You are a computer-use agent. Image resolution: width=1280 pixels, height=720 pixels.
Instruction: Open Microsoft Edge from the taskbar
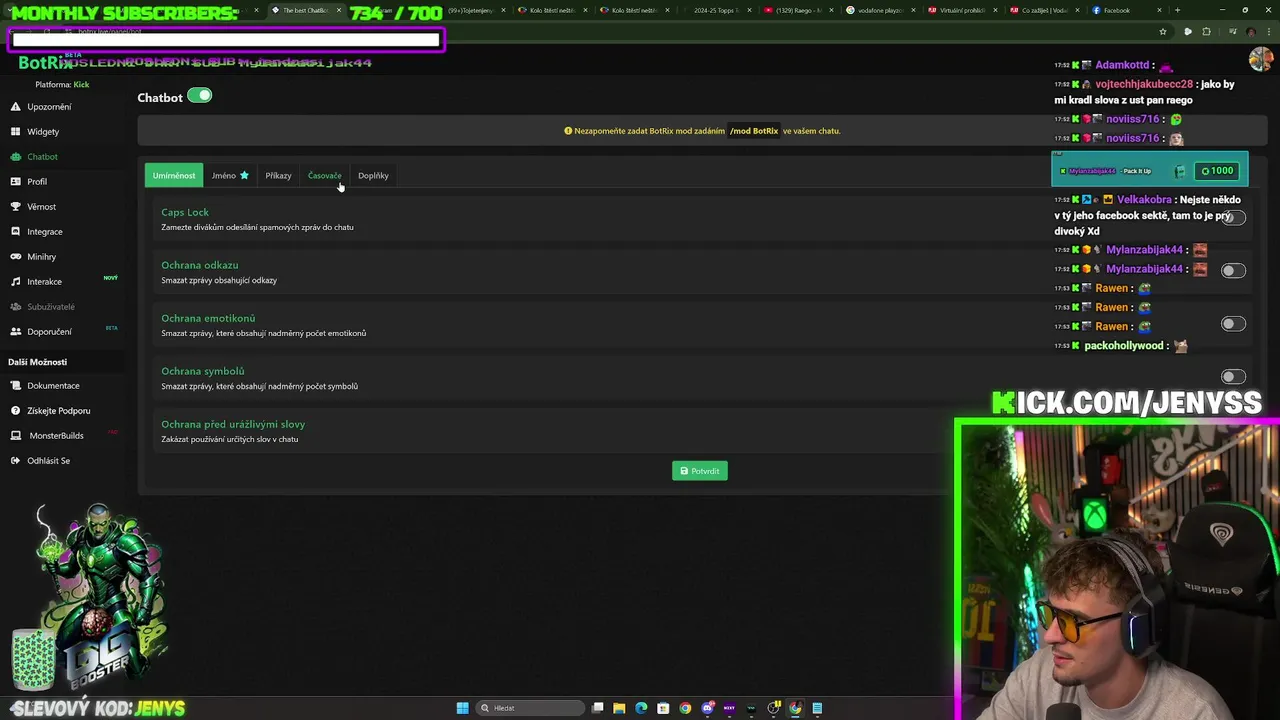(x=641, y=708)
